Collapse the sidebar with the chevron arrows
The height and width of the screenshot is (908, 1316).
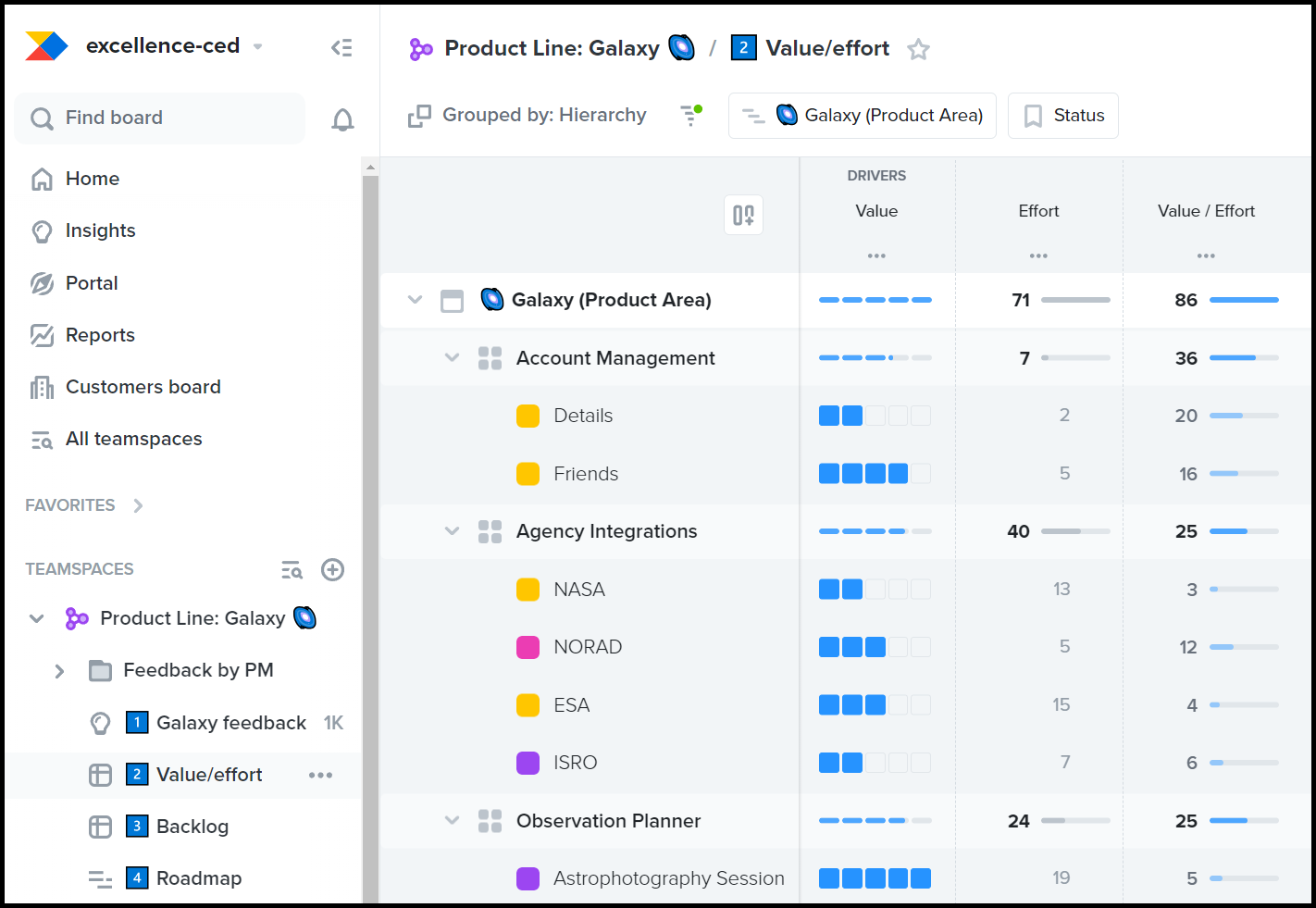pyautogui.click(x=341, y=47)
